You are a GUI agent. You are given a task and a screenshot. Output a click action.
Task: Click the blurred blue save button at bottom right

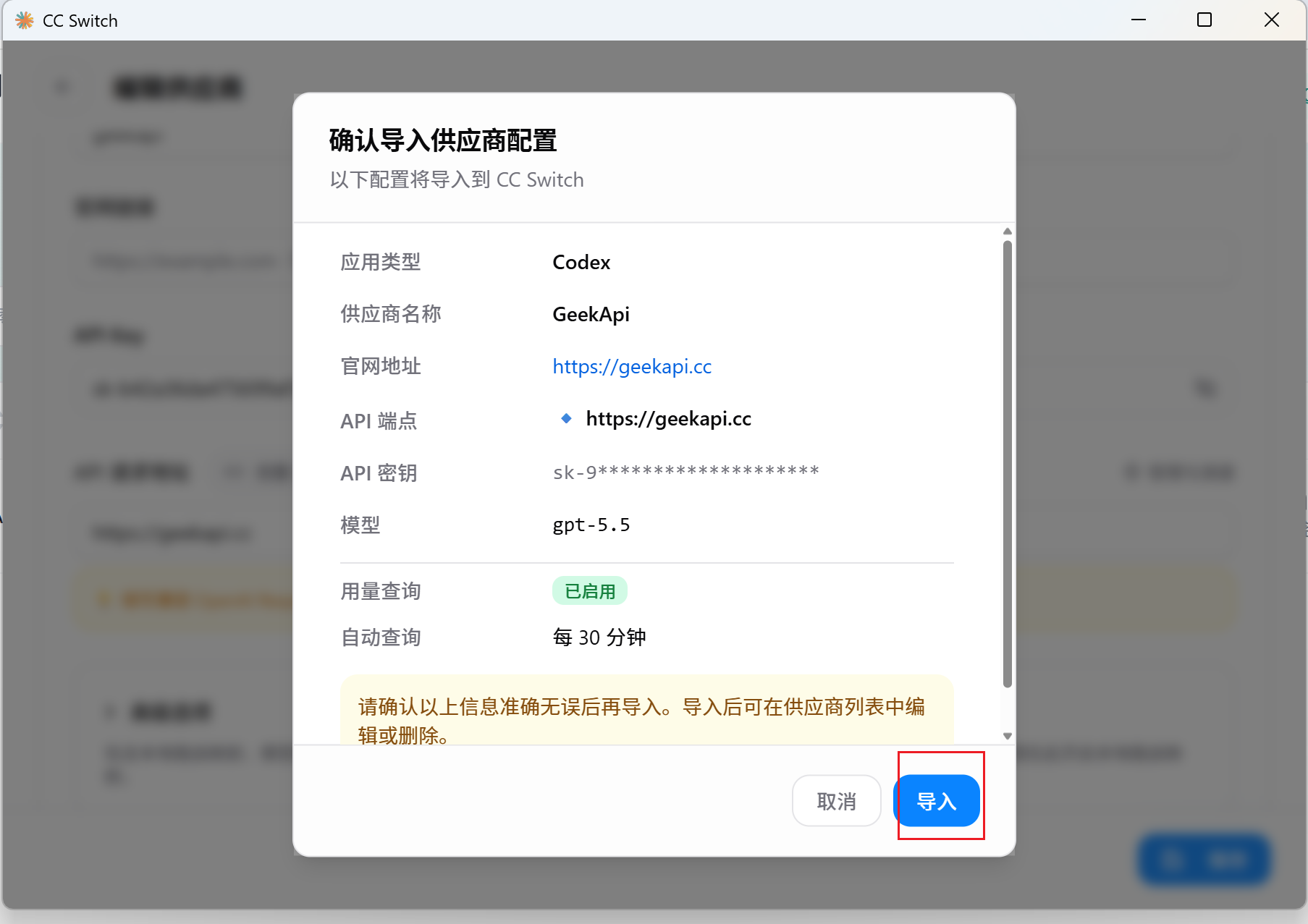(x=1204, y=860)
